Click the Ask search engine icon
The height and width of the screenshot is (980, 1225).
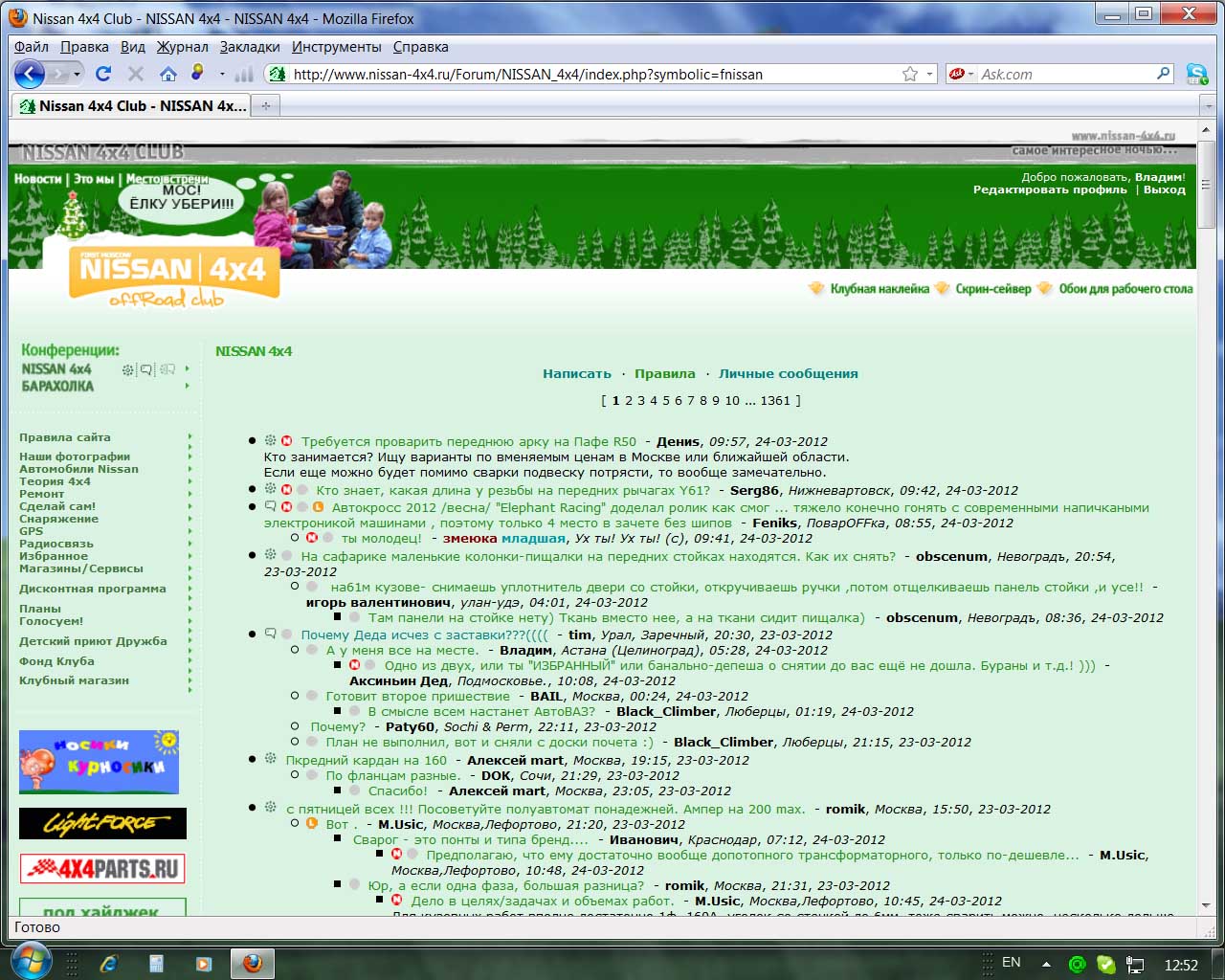955,74
